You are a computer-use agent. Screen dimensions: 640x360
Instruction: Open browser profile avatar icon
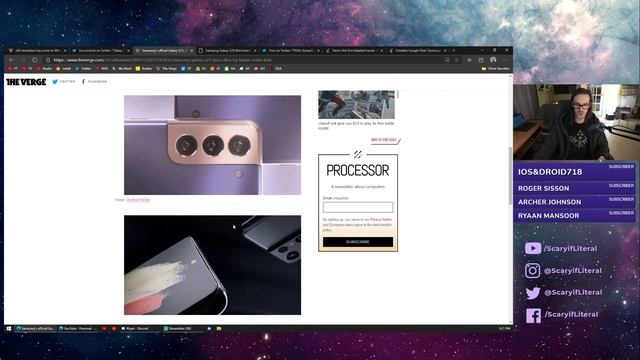click(x=493, y=60)
